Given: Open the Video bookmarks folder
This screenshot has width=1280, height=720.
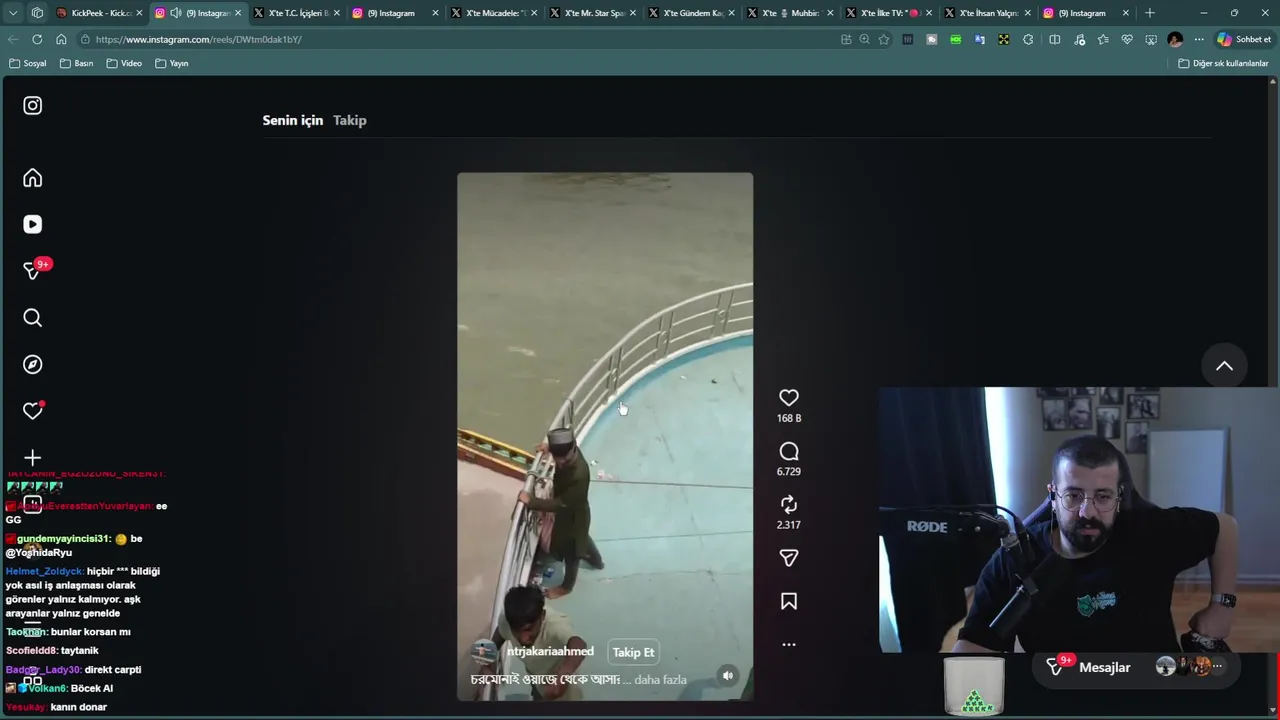Looking at the screenshot, I should point(124,63).
